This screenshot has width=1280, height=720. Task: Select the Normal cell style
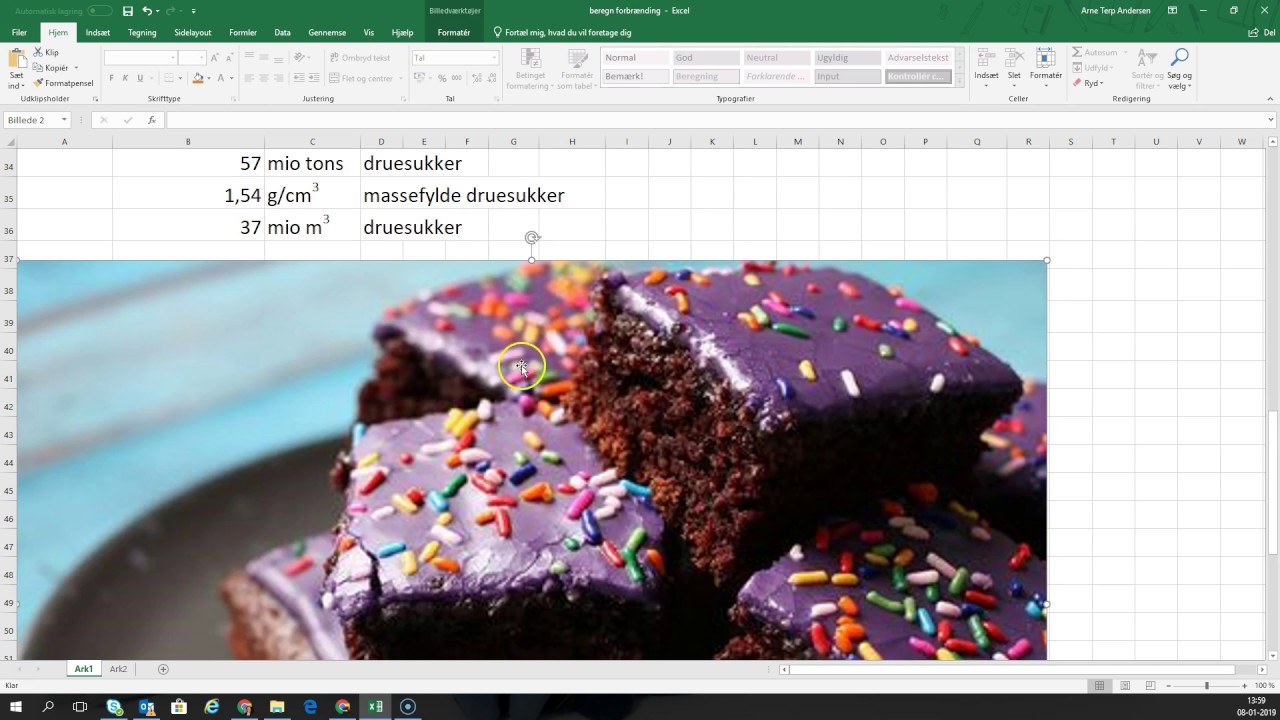635,58
